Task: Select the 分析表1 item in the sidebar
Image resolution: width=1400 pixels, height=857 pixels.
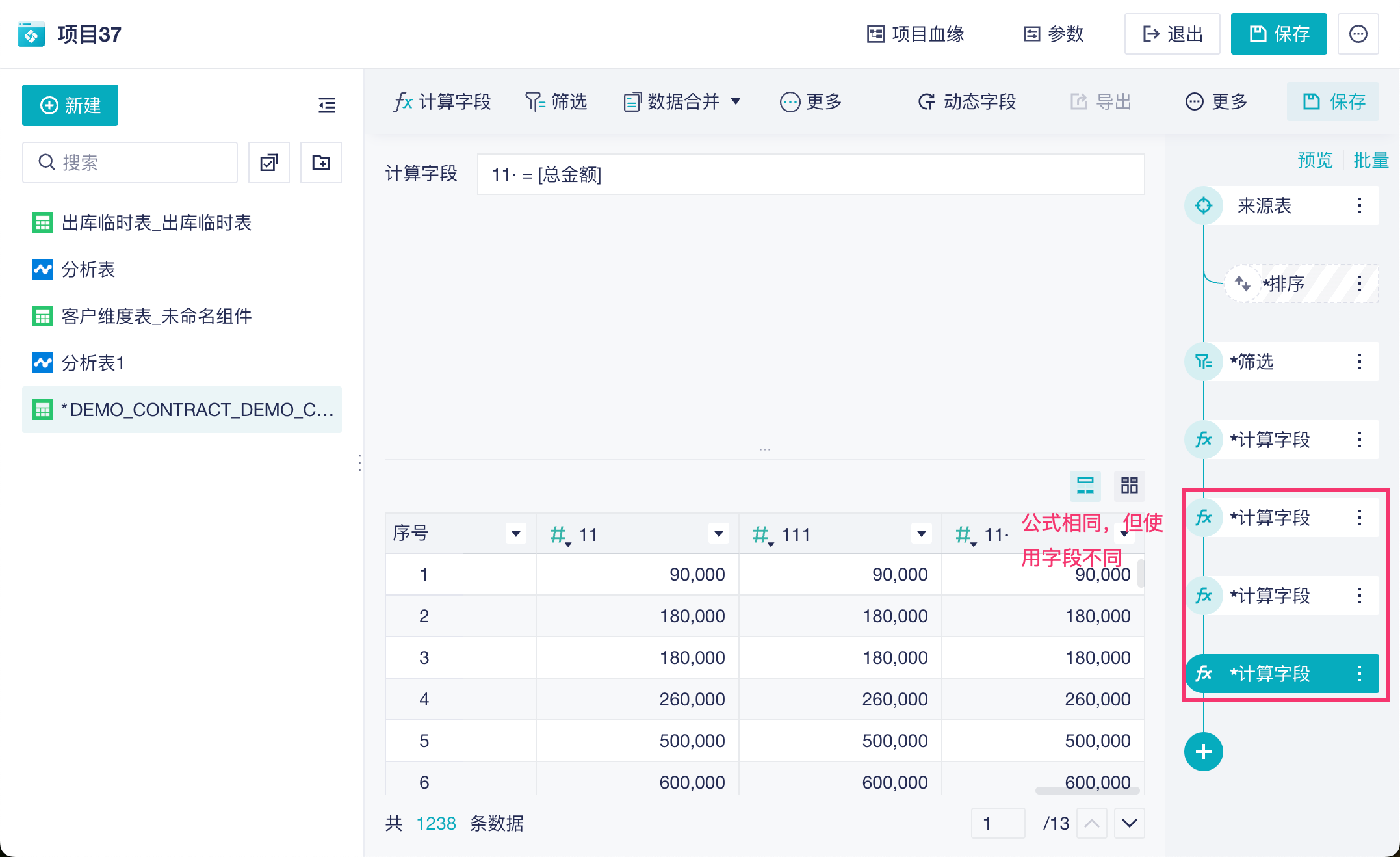Action: [93, 363]
